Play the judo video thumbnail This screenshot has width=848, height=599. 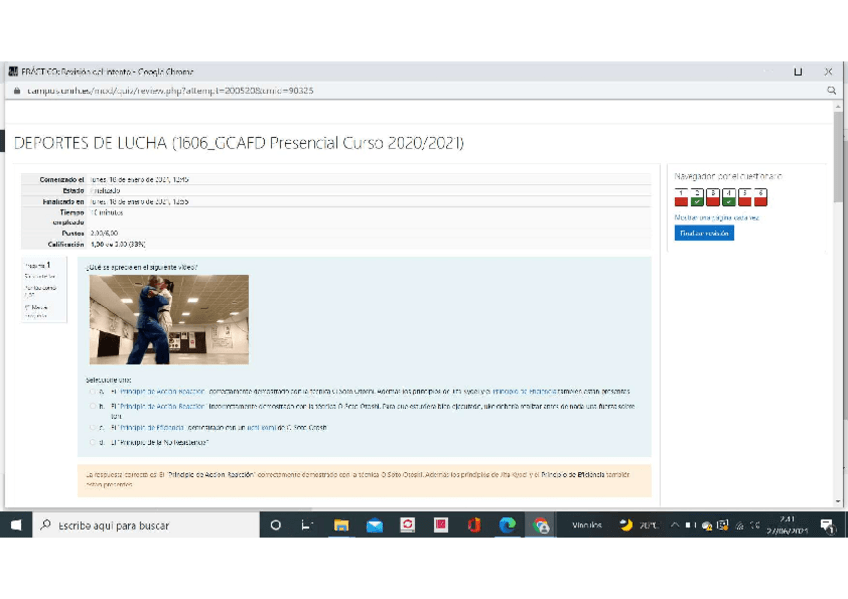click(169, 320)
